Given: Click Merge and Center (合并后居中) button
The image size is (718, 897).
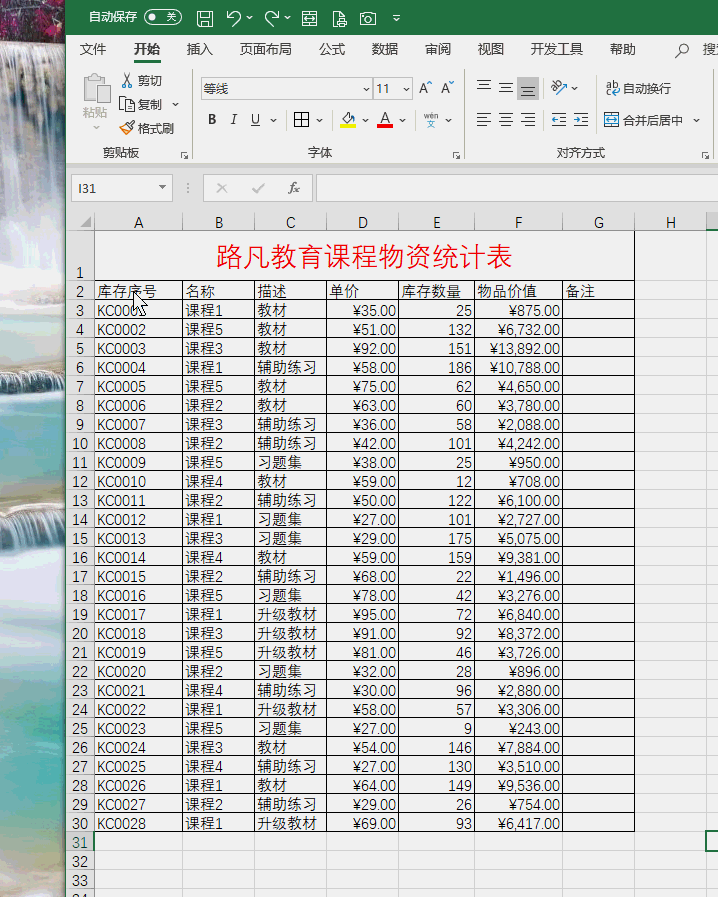Looking at the screenshot, I should pos(644,120).
